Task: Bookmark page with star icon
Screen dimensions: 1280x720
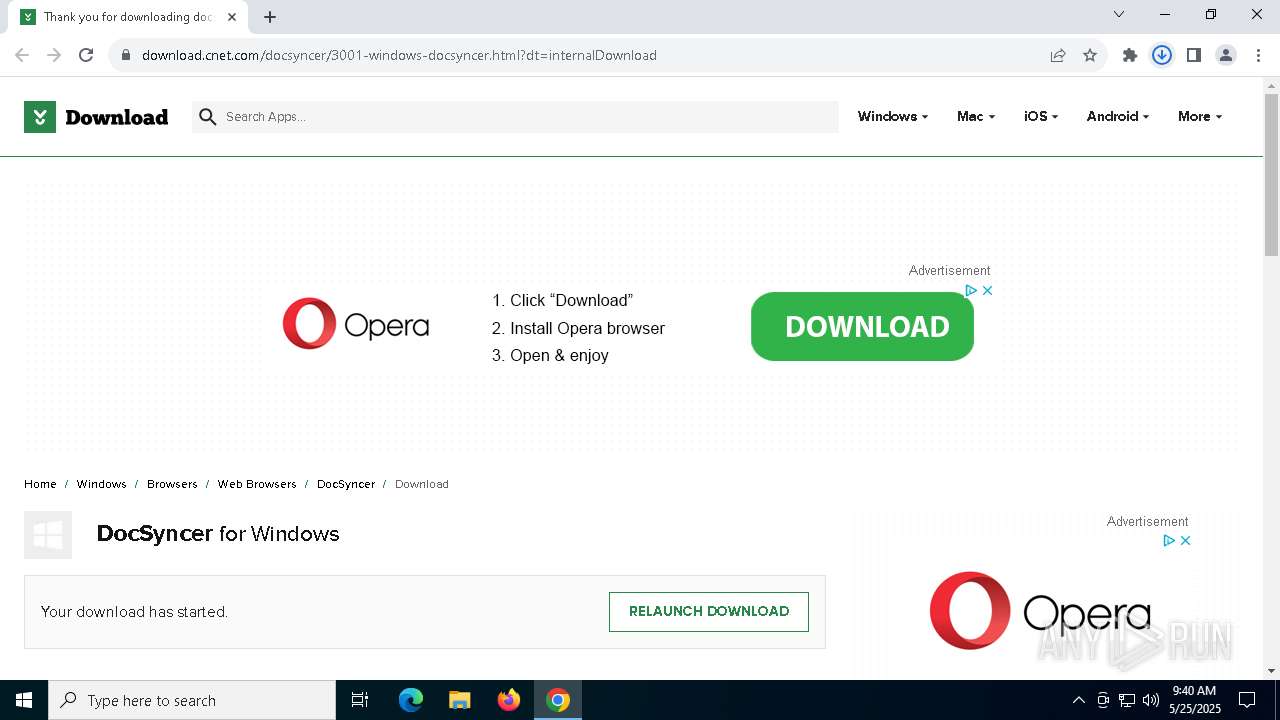Action: 1090,55
